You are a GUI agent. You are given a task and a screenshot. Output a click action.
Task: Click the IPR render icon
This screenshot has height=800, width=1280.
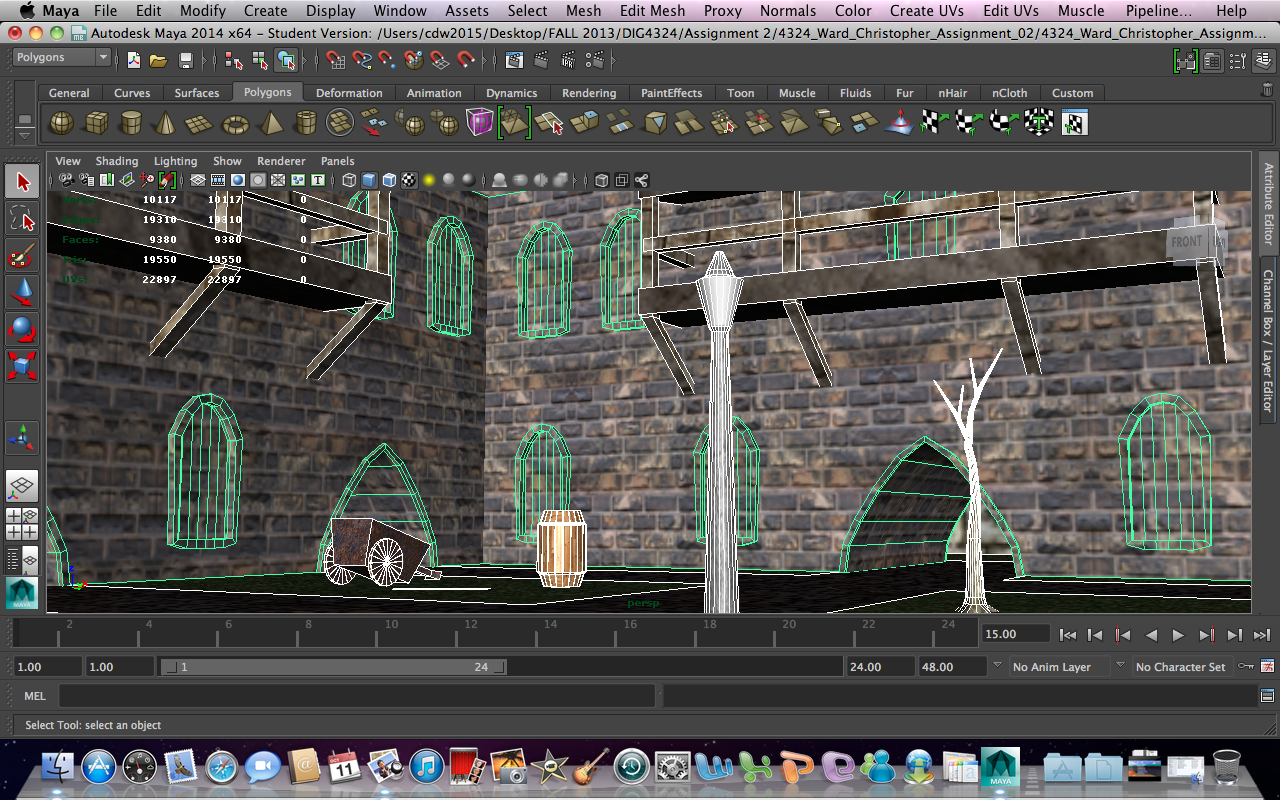568,60
